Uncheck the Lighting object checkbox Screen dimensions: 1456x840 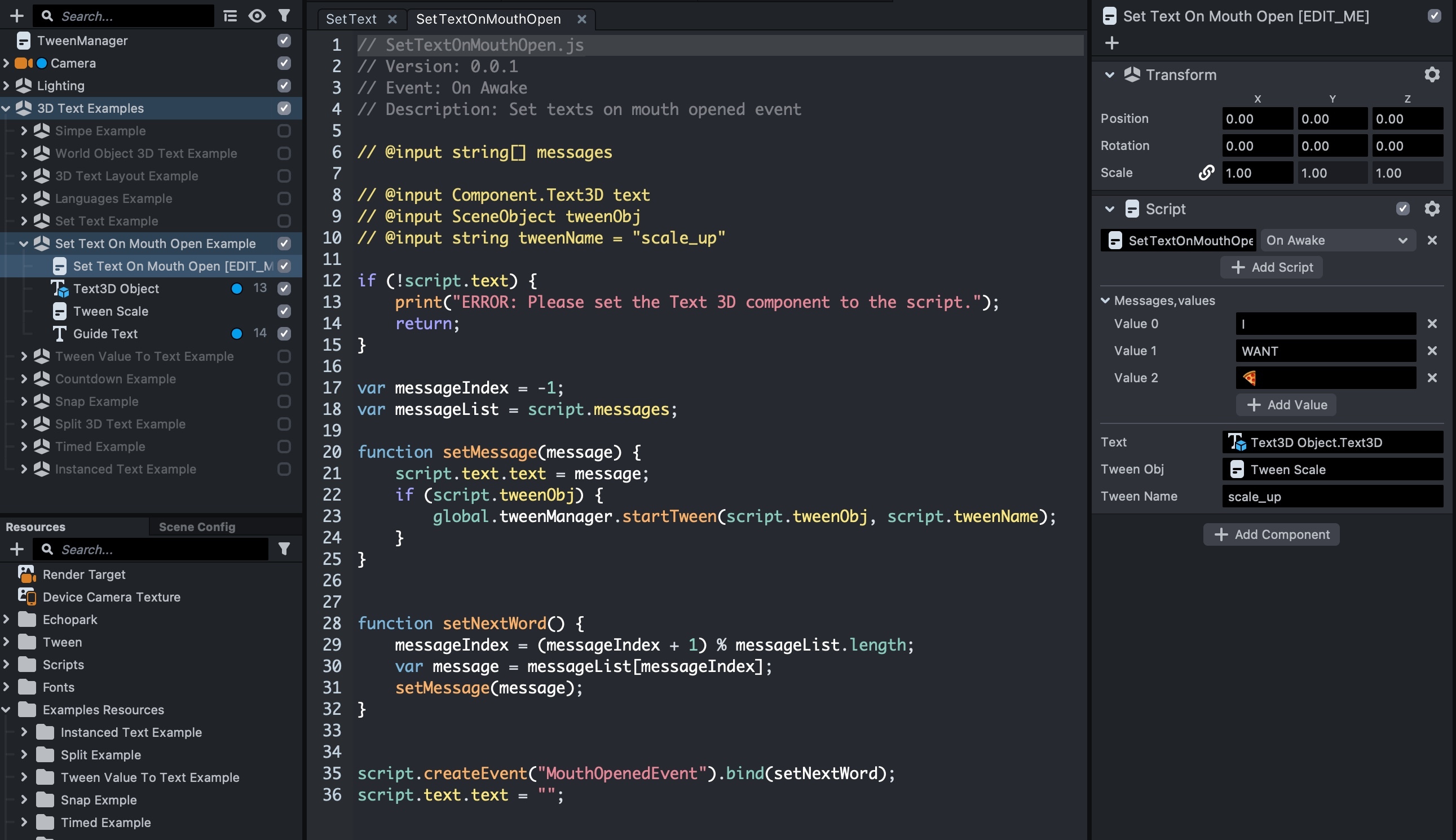(284, 85)
